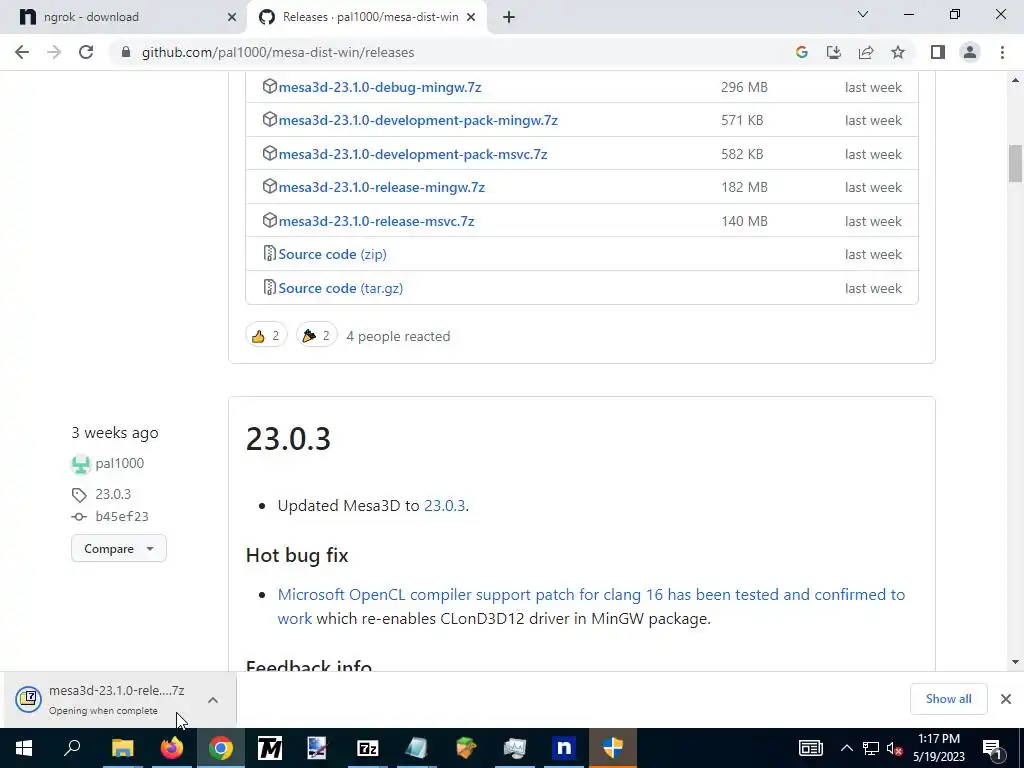The height and width of the screenshot is (768, 1024).
Task: Switch to the ngrok - download tab
Action: pyautogui.click(x=123, y=17)
